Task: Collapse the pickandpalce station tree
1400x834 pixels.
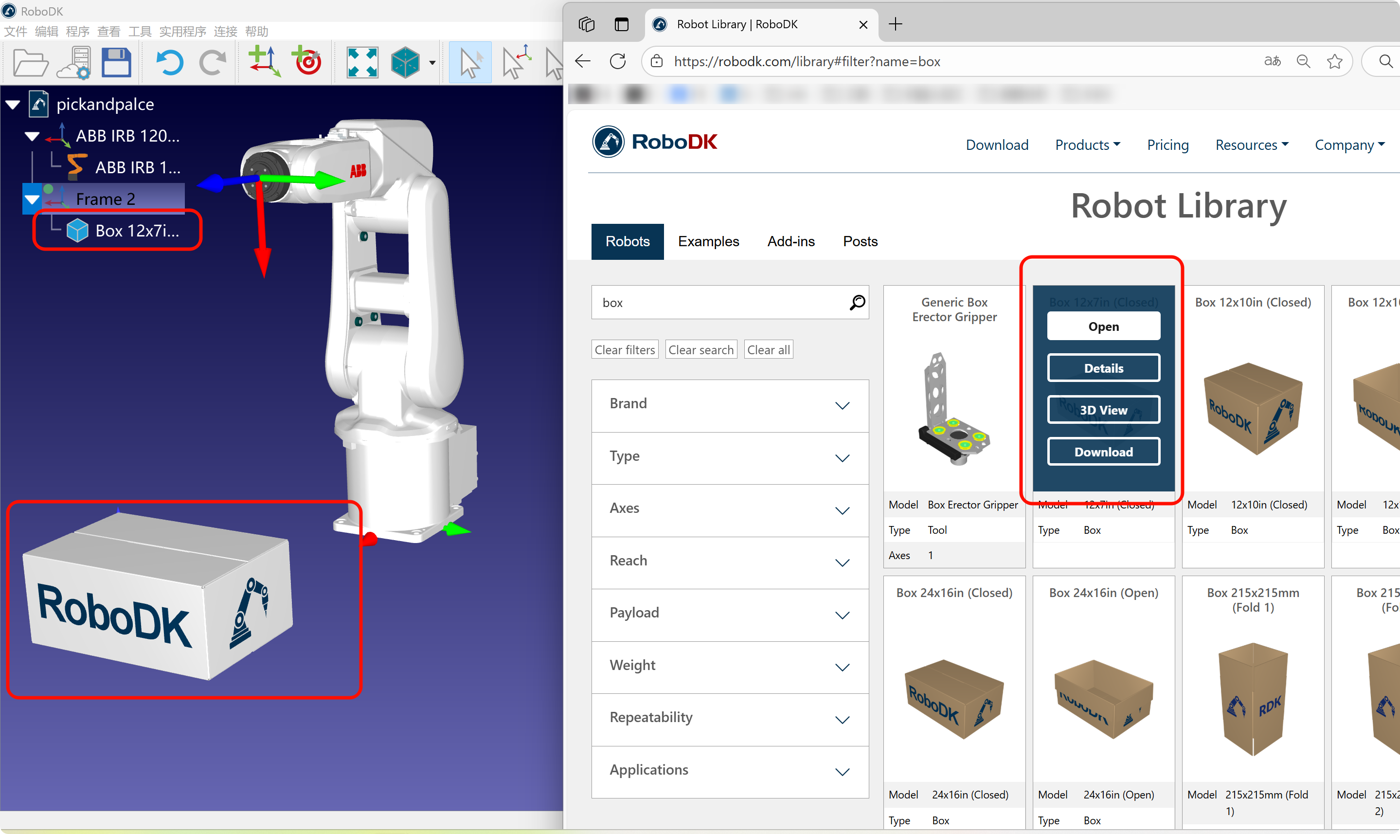Action: 13,104
